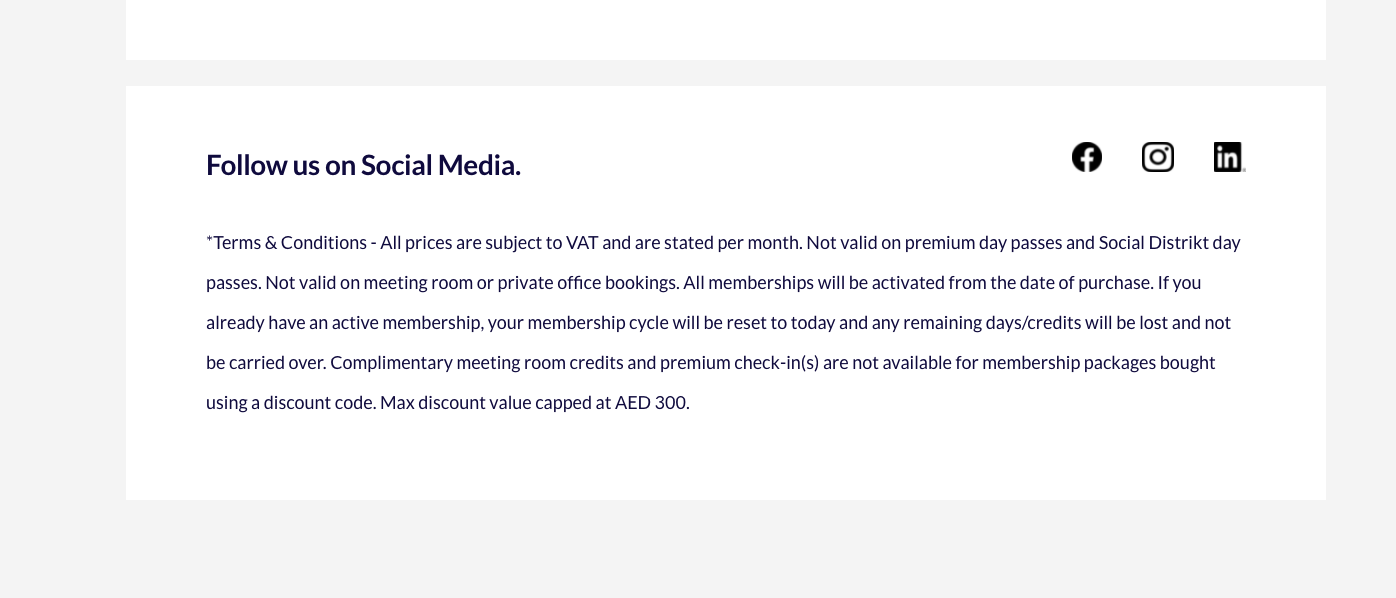Click the 'Social Distrikt day' phrase
This screenshot has width=1396, height=598.
(x=1170, y=243)
